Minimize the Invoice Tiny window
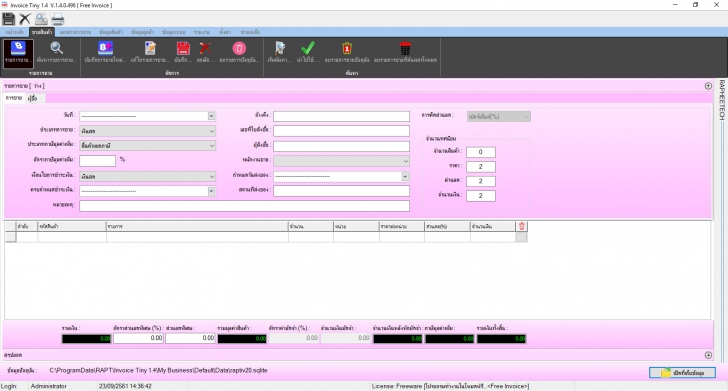The image size is (728, 391). [x=676, y=5]
